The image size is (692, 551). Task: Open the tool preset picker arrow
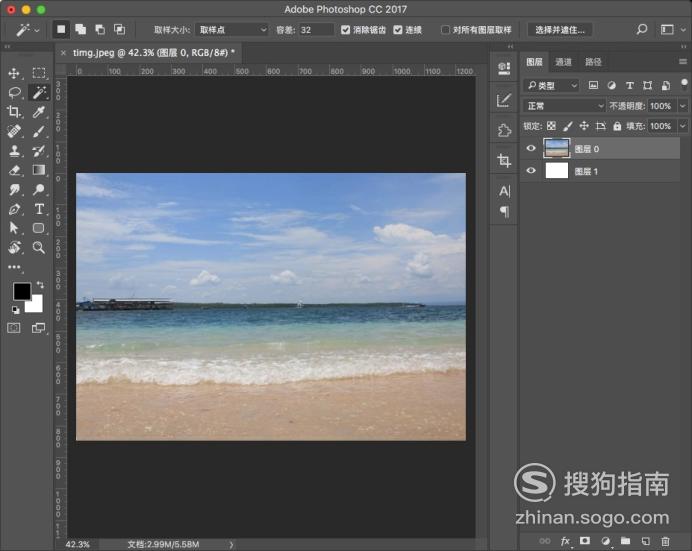point(37,30)
